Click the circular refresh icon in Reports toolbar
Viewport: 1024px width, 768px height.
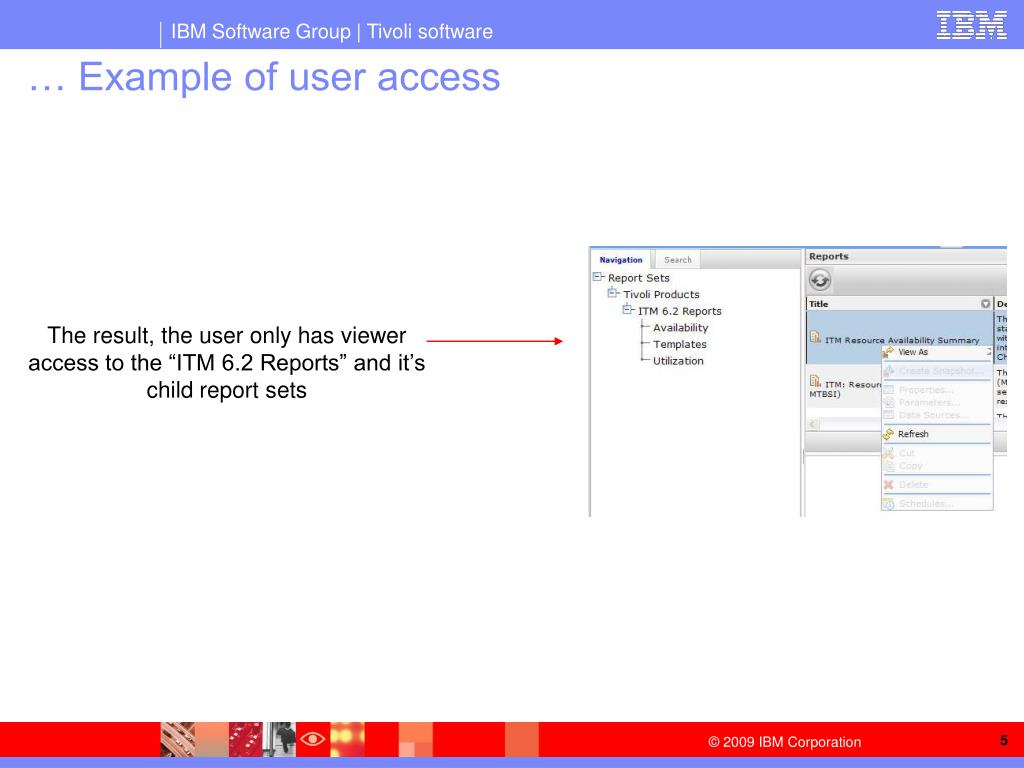820,280
